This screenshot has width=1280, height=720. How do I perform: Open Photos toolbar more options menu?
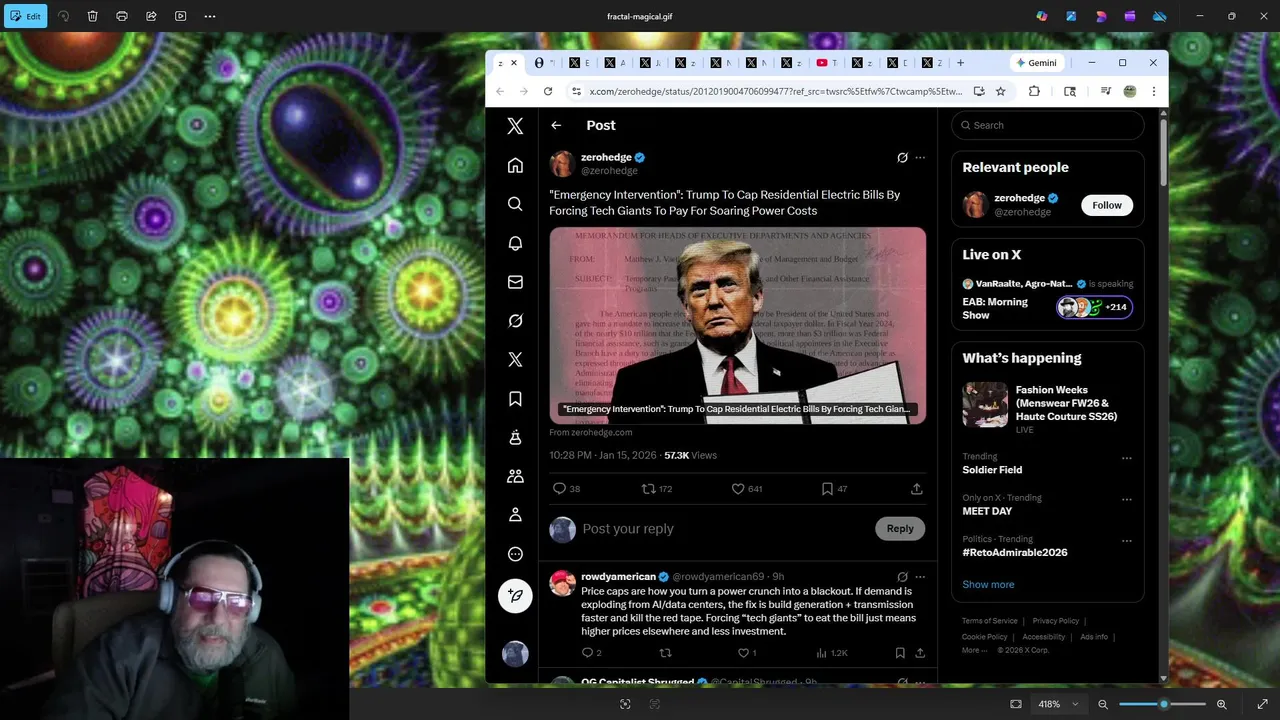[x=210, y=16]
